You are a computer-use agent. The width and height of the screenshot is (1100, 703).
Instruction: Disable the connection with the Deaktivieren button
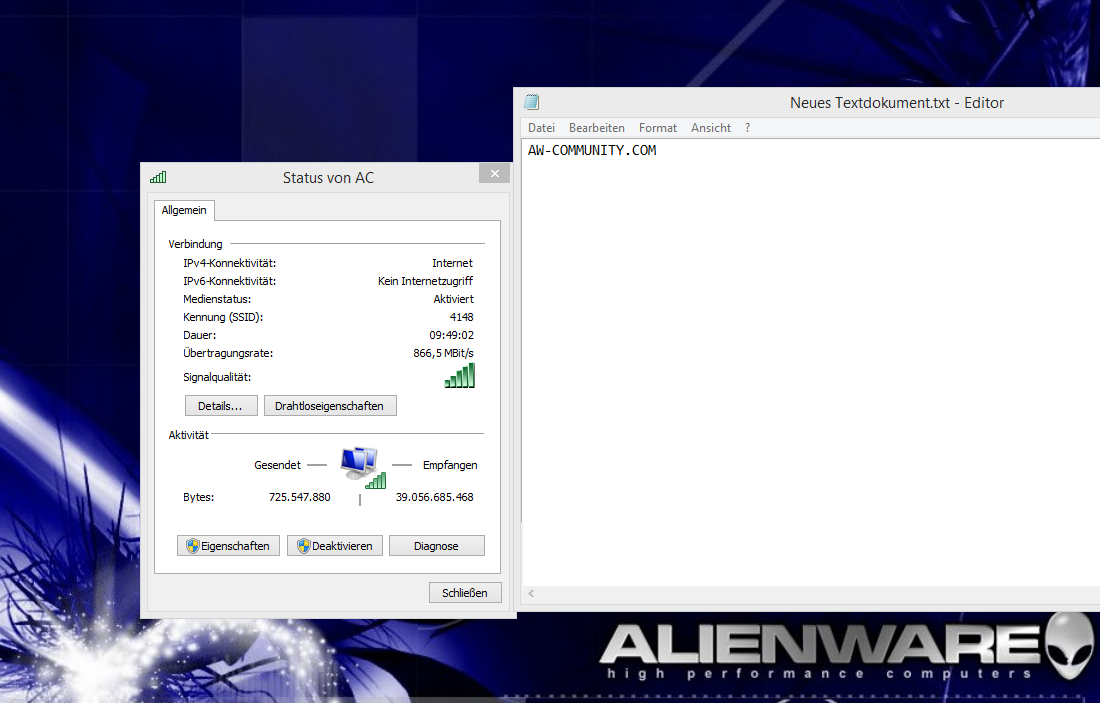[335, 546]
